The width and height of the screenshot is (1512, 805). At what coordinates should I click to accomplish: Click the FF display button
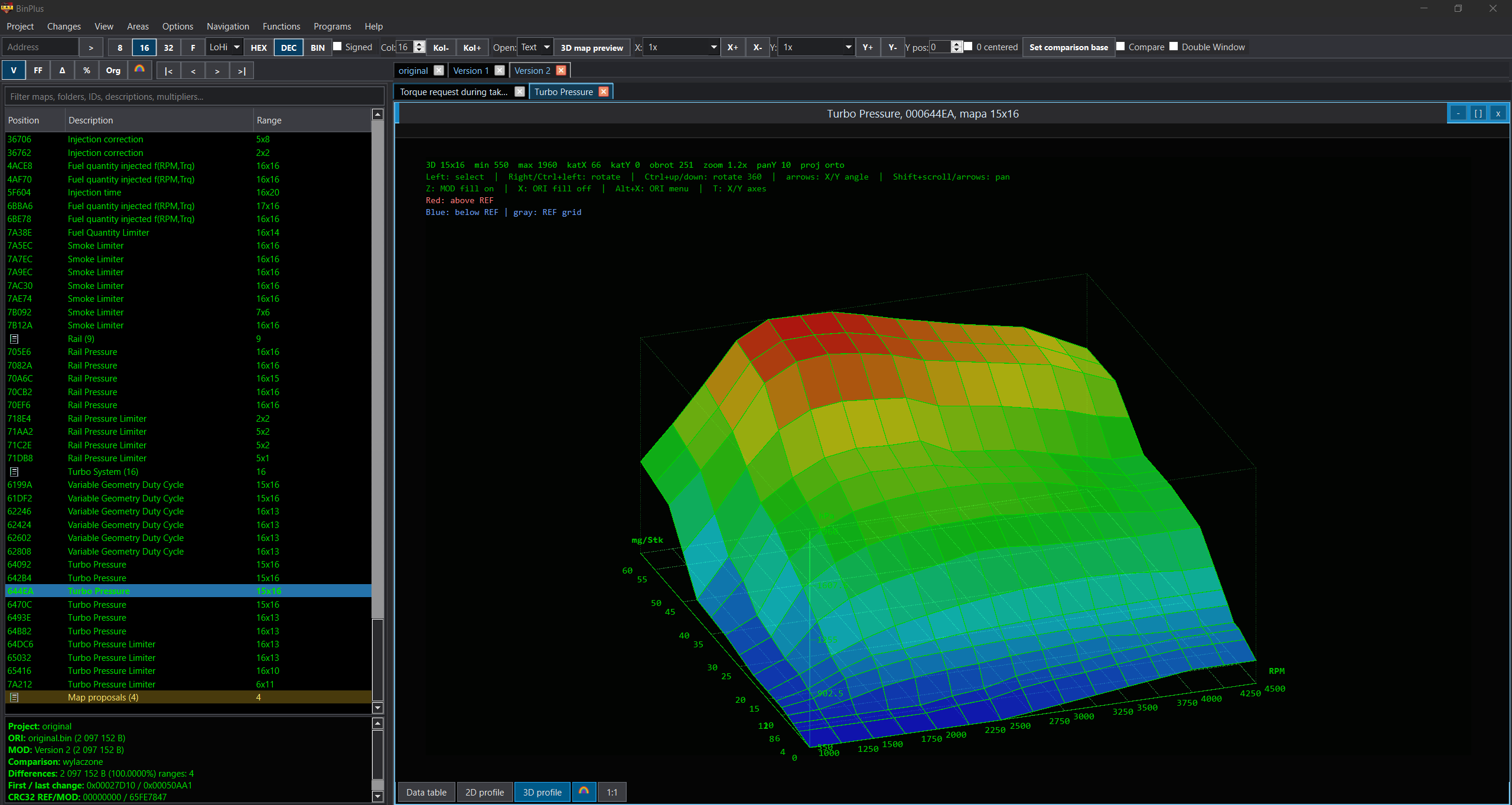[38, 70]
